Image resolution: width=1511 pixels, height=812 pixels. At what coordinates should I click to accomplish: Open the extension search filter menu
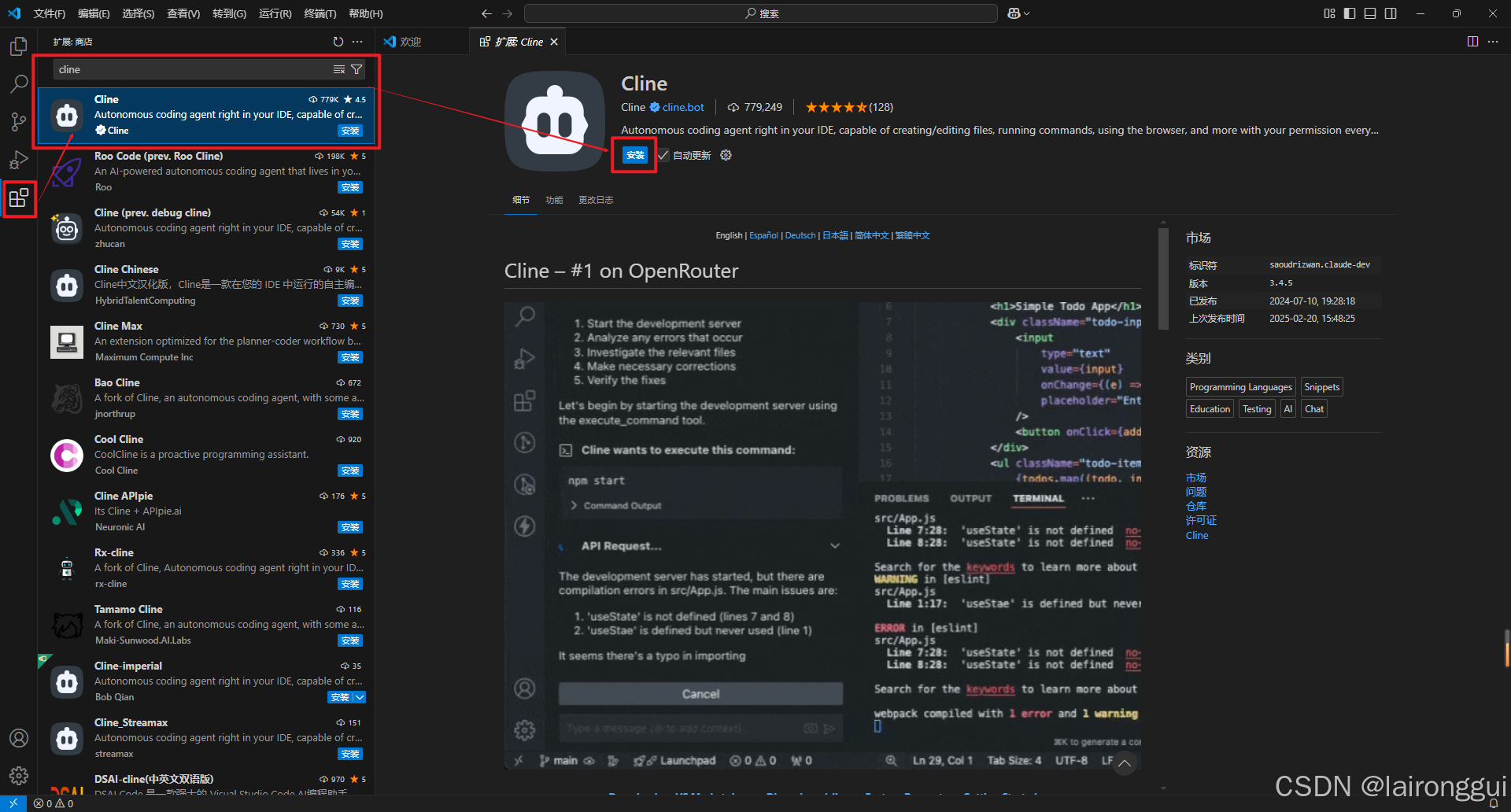357,69
